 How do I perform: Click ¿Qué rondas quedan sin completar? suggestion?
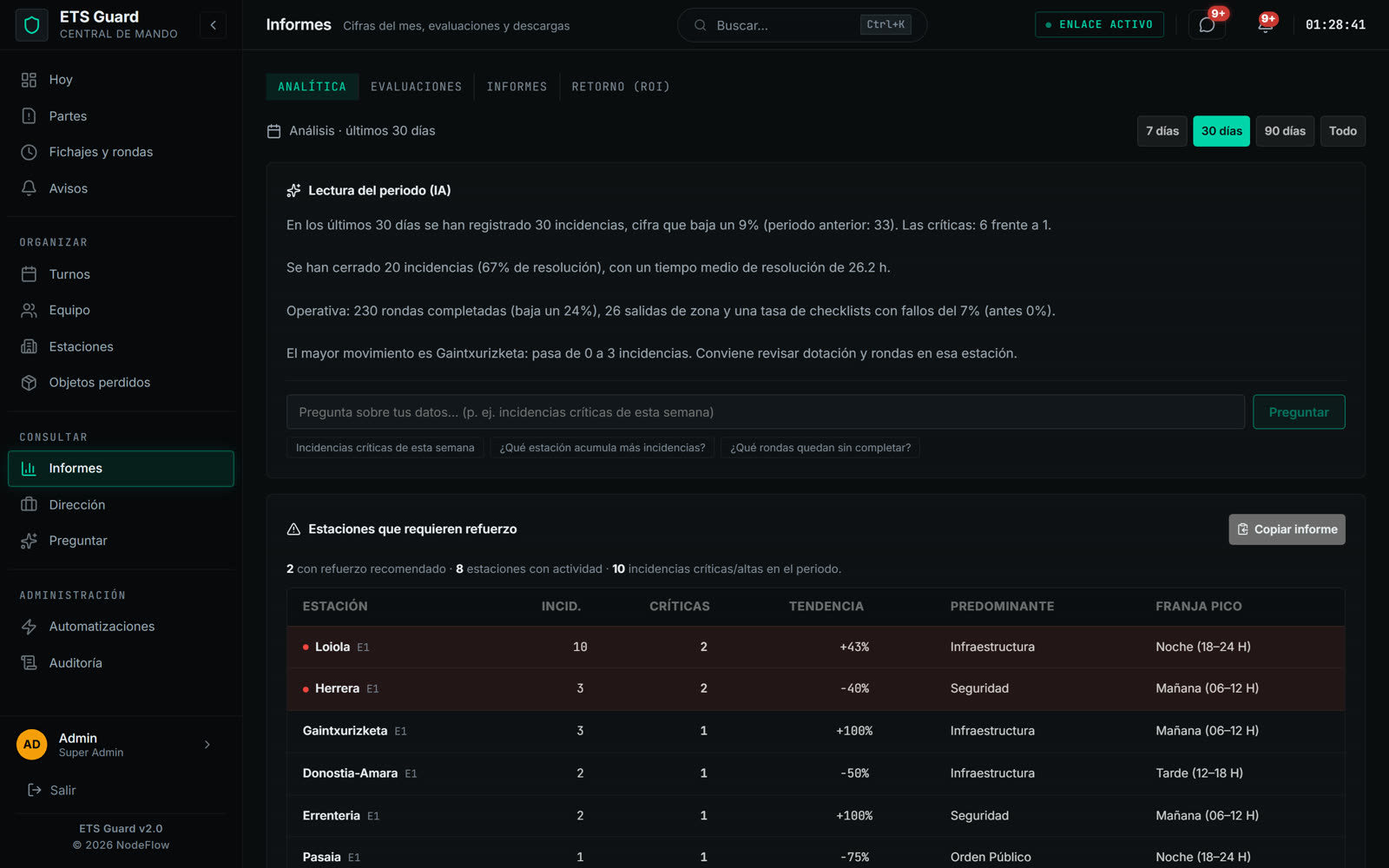820,448
